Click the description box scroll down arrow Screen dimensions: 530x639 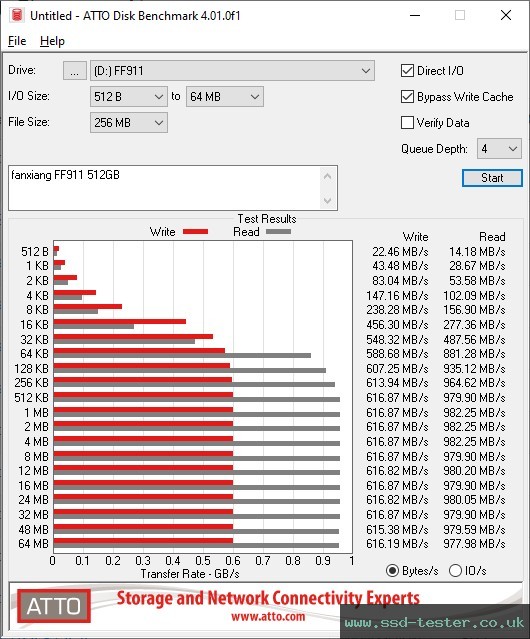click(x=328, y=200)
